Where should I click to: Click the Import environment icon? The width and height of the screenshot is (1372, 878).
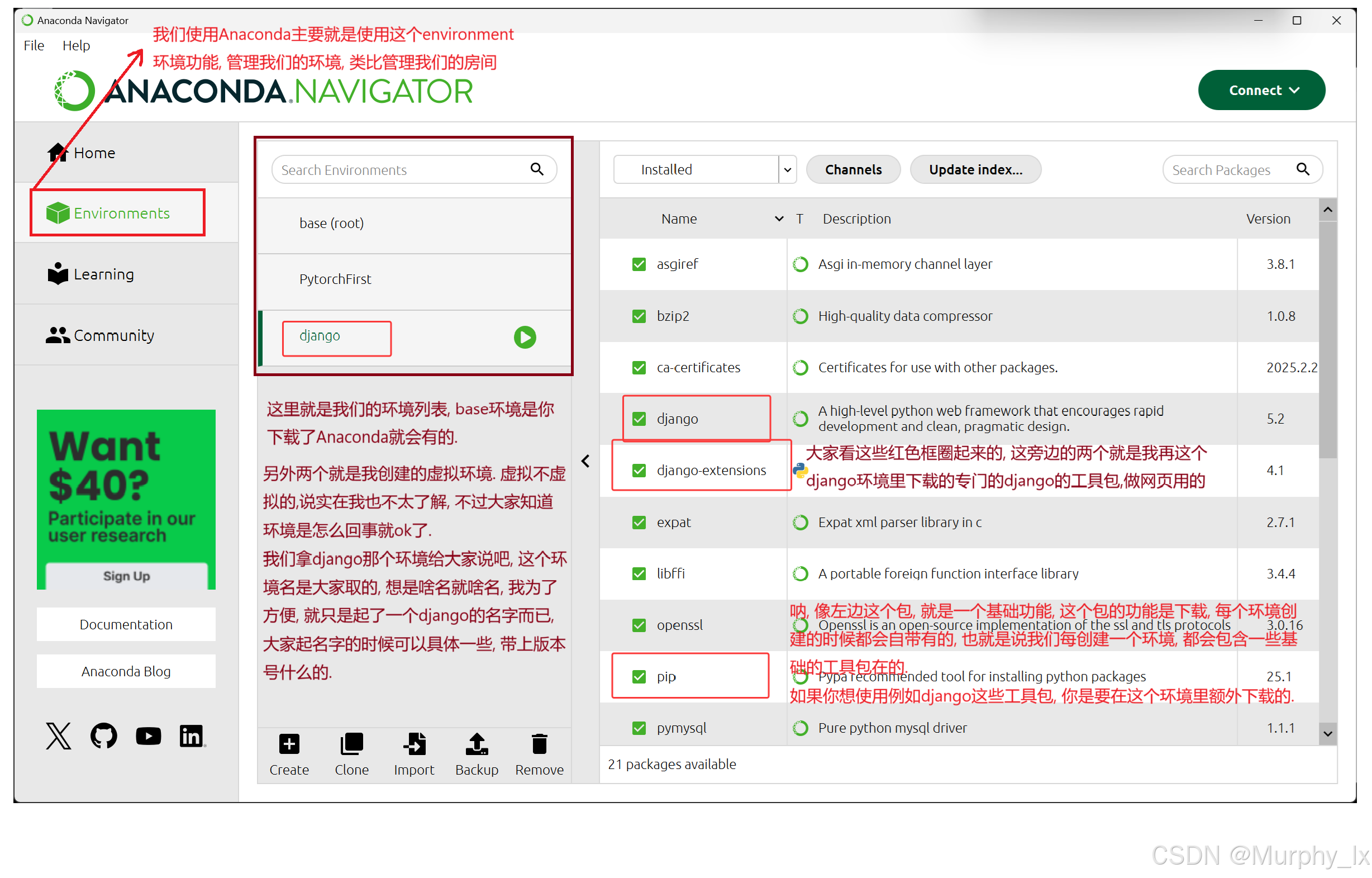click(414, 744)
